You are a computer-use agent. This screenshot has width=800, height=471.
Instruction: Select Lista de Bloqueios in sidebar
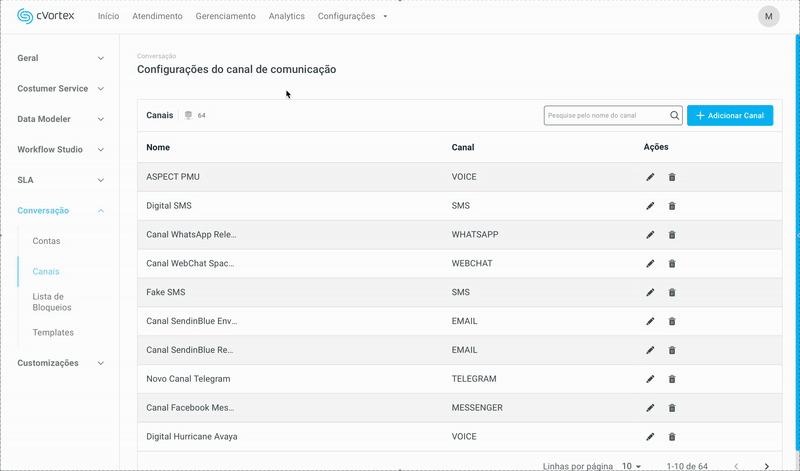pos(52,302)
